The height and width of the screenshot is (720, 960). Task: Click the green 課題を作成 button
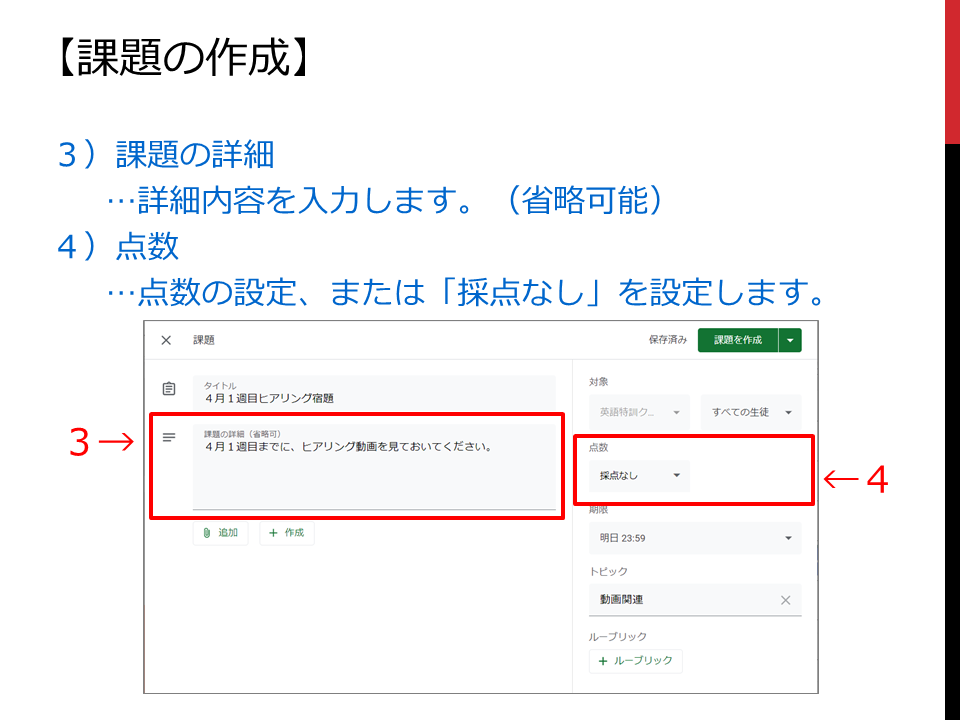coord(738,340)
